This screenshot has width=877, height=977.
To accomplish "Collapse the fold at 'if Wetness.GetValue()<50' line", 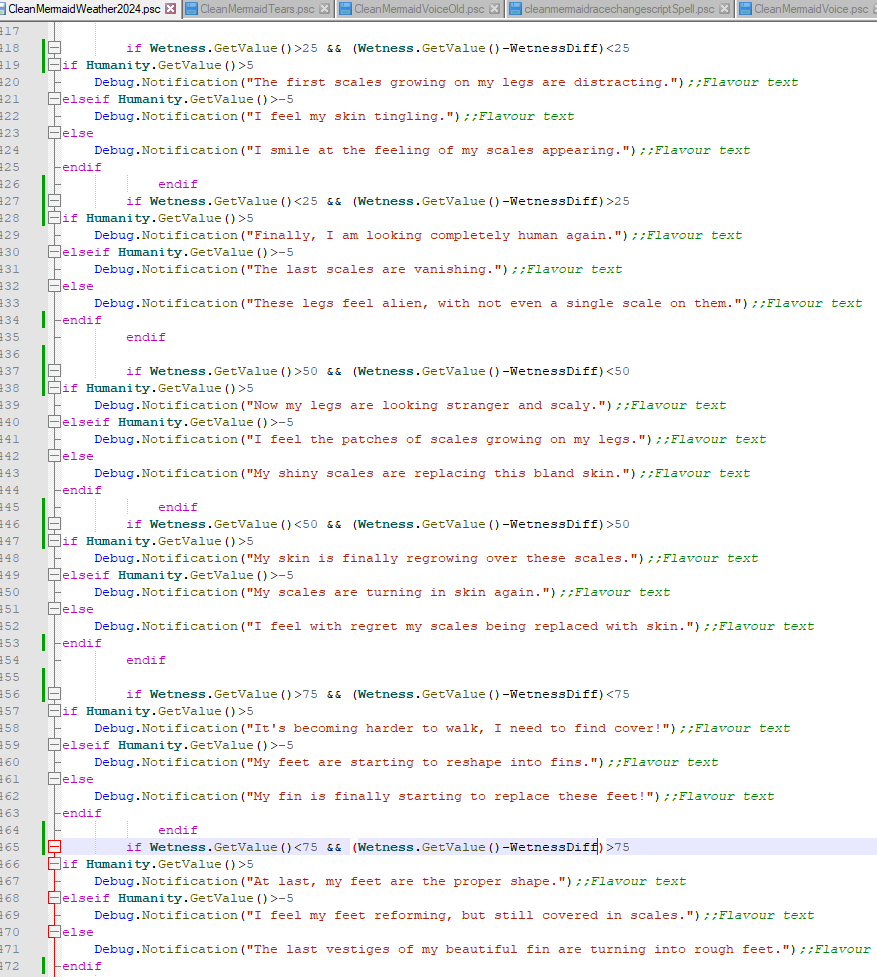I will [55, 524].
